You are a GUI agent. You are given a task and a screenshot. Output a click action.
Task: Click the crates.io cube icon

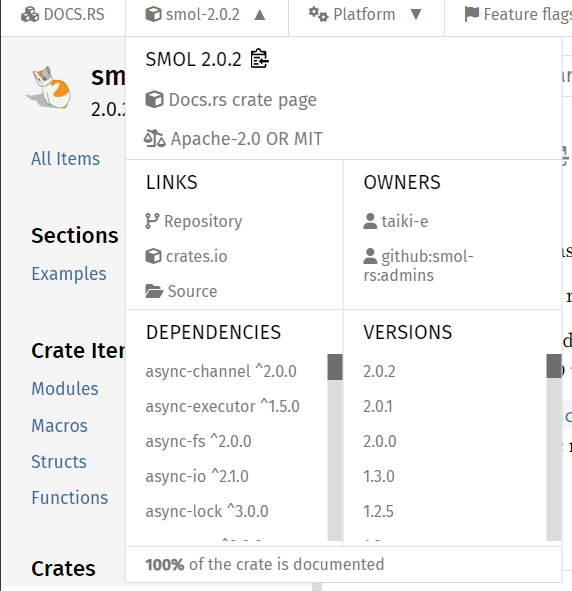click(153, 256)
